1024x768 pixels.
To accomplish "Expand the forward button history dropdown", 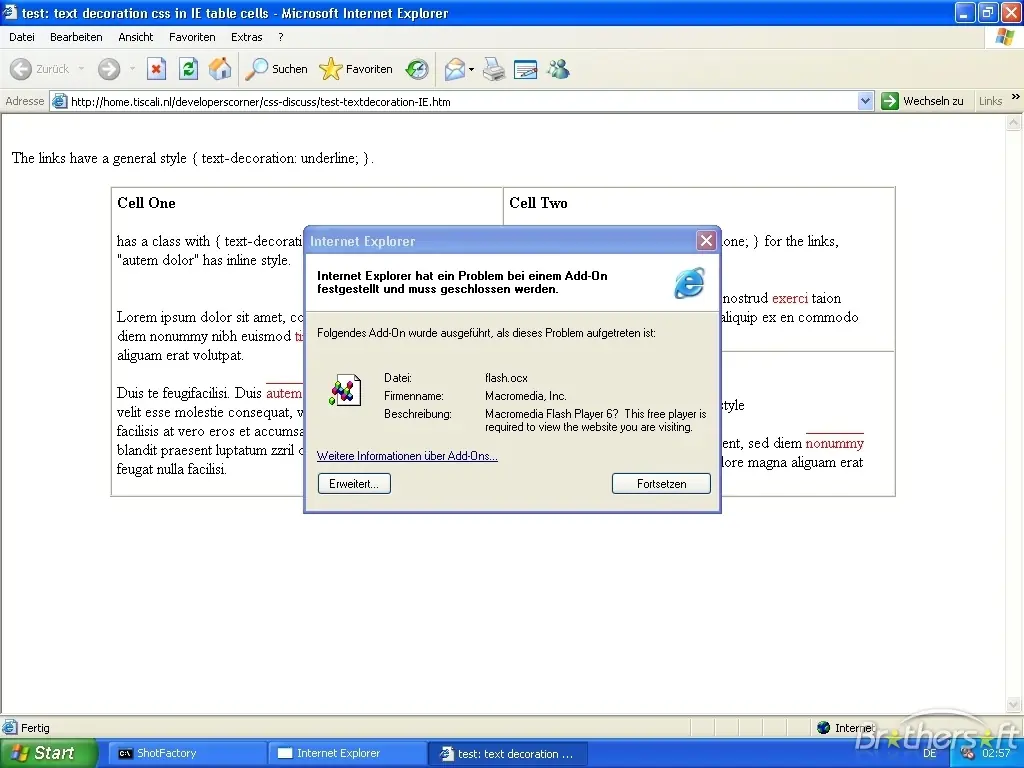I will (x=132, y=69).
